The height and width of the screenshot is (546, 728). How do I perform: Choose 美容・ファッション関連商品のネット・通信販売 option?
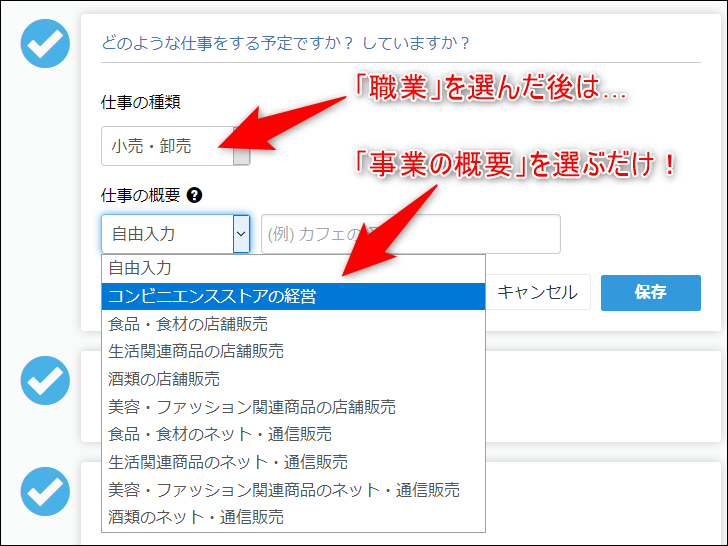(x=284, y=490)
